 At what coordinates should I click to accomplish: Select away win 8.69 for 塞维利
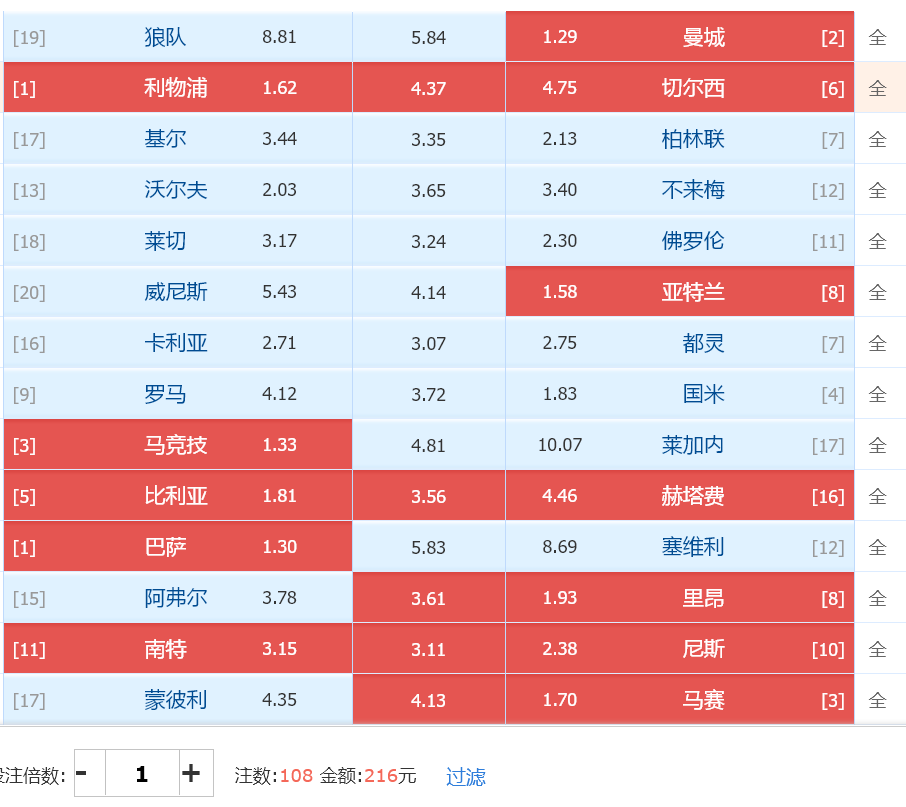pyautogui.click(x=680, y=546)
